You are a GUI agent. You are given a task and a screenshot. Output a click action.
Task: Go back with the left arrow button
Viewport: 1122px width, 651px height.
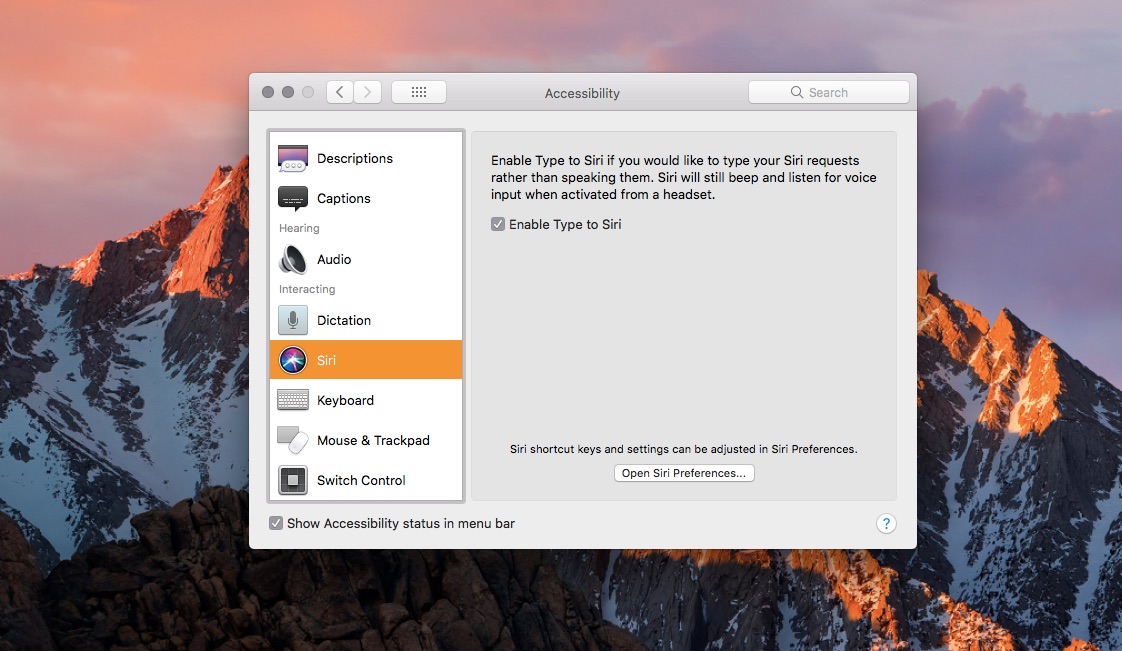pos(340,92)
